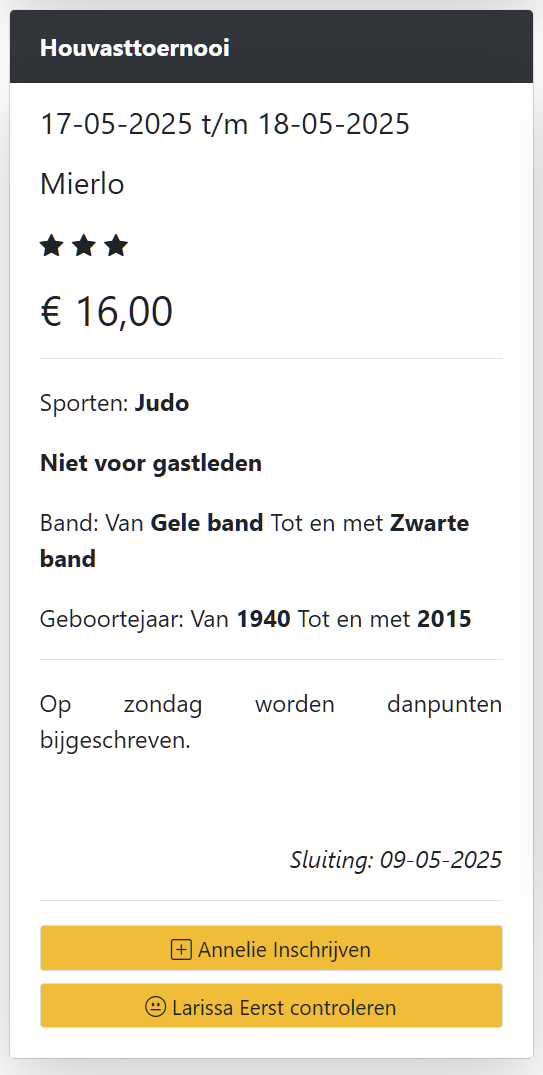The height and width of the screenshot is (1075, 543).
Task: Select the Larissa Eerst controleren button
Action: click(272, 1006)
